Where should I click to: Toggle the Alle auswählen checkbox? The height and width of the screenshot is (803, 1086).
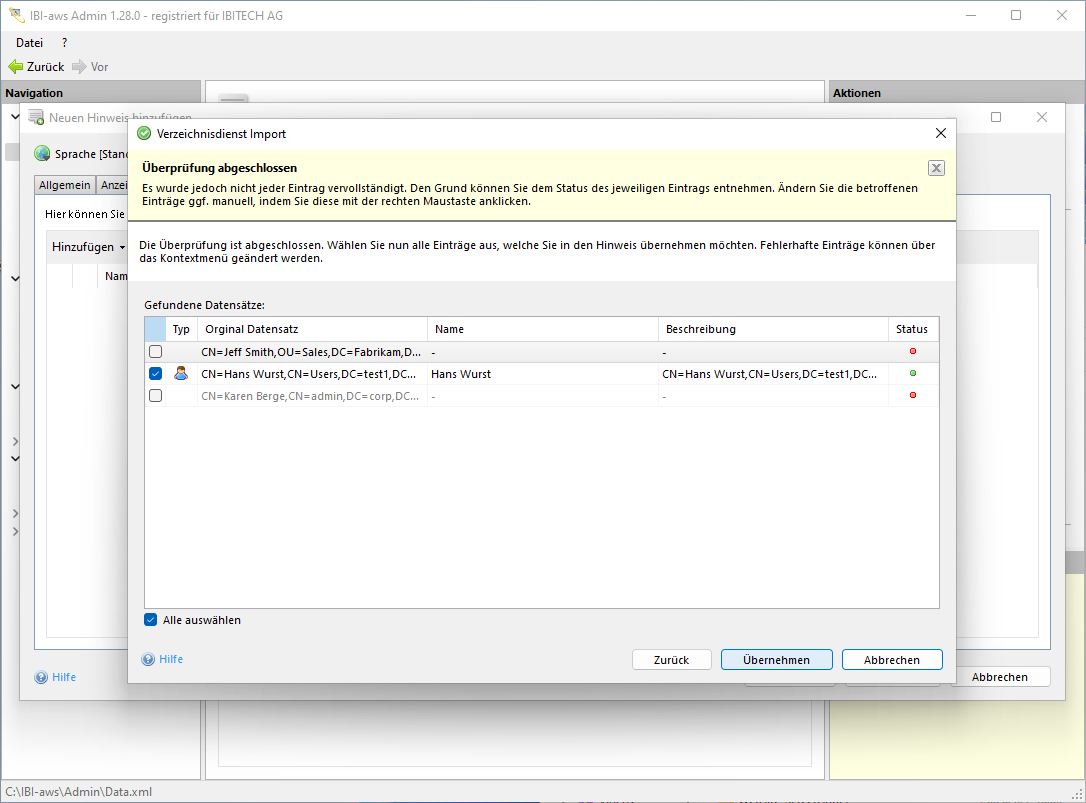tap(151, 620)
